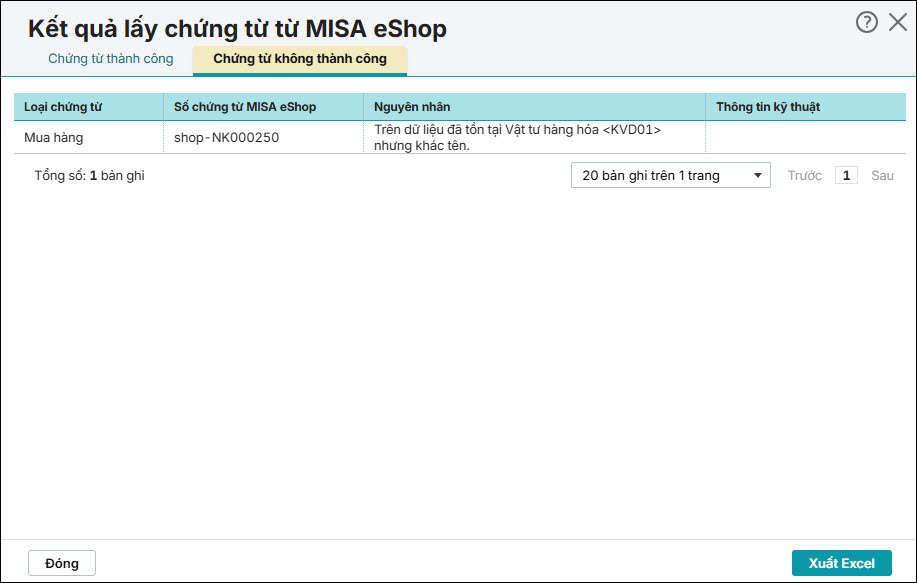Switch to the Chứng từ thành công tab
Image resolution: width=917 pixels, height=583 pixels.
tap(110, 59)
